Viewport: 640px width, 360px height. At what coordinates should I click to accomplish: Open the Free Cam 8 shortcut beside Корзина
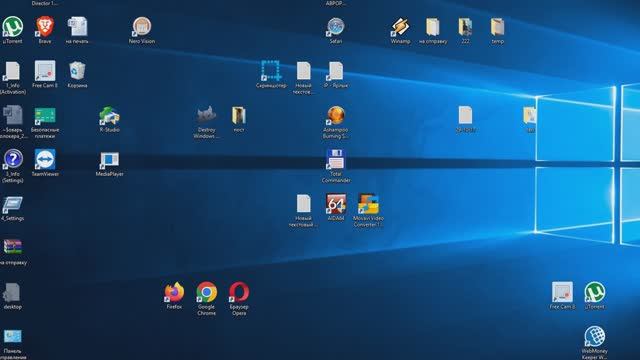click(x=45, y=71)
